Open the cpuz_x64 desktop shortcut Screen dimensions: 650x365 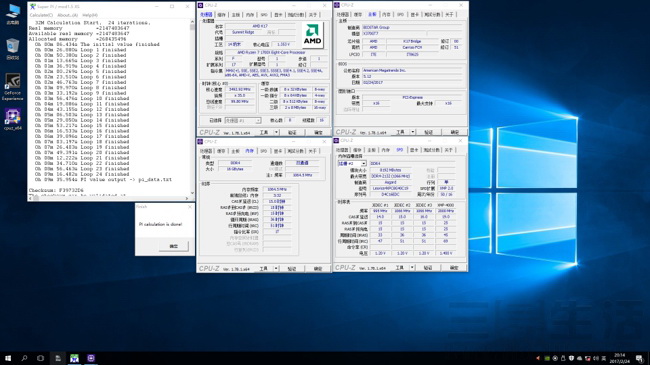pos(13,119)
